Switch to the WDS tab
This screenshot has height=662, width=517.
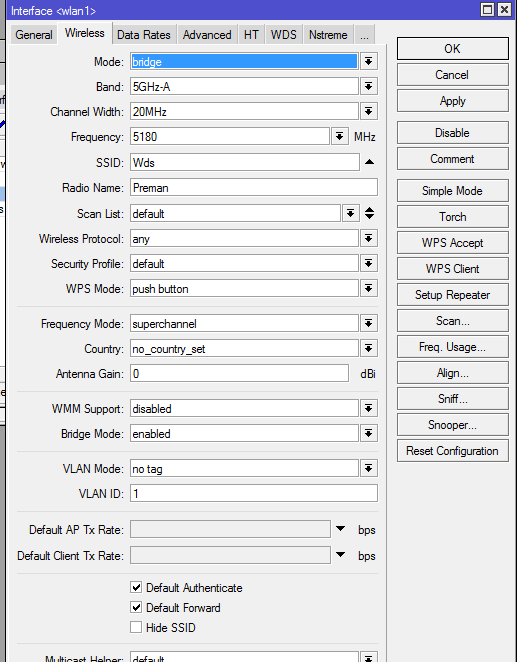click(x=284, y=35)
